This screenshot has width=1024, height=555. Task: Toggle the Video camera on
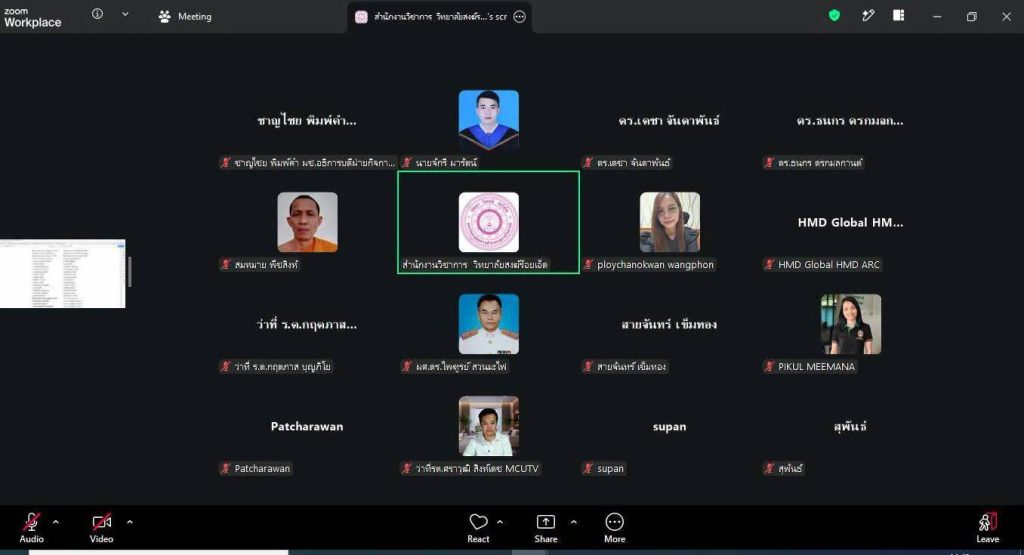(x=101, y=522)
